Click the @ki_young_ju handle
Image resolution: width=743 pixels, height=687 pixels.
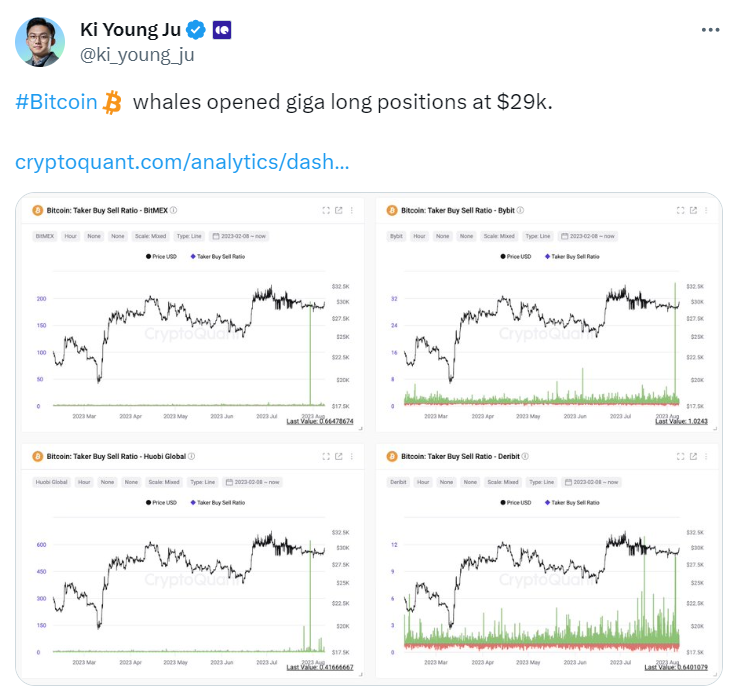click(x=137, y=55)
